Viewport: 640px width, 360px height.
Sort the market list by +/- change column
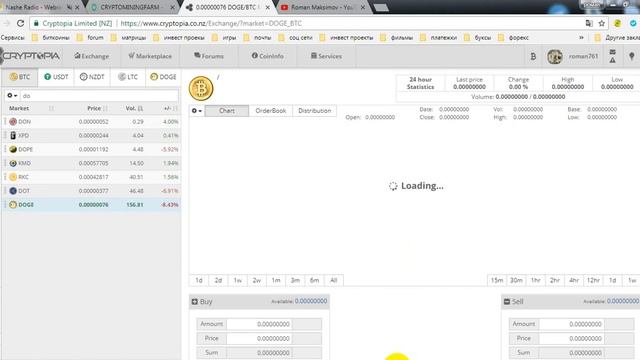coord(167,108)
